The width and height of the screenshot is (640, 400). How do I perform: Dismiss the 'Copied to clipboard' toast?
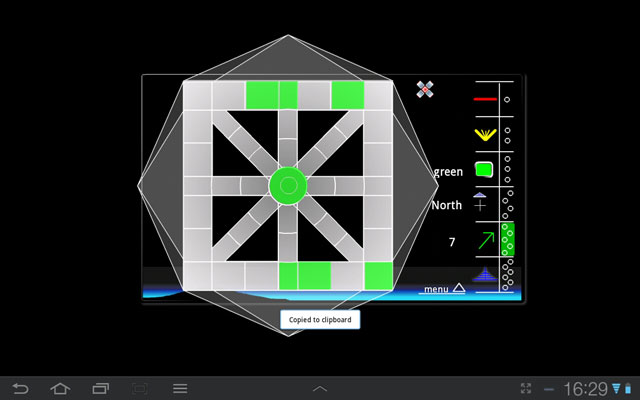point(320,320)
